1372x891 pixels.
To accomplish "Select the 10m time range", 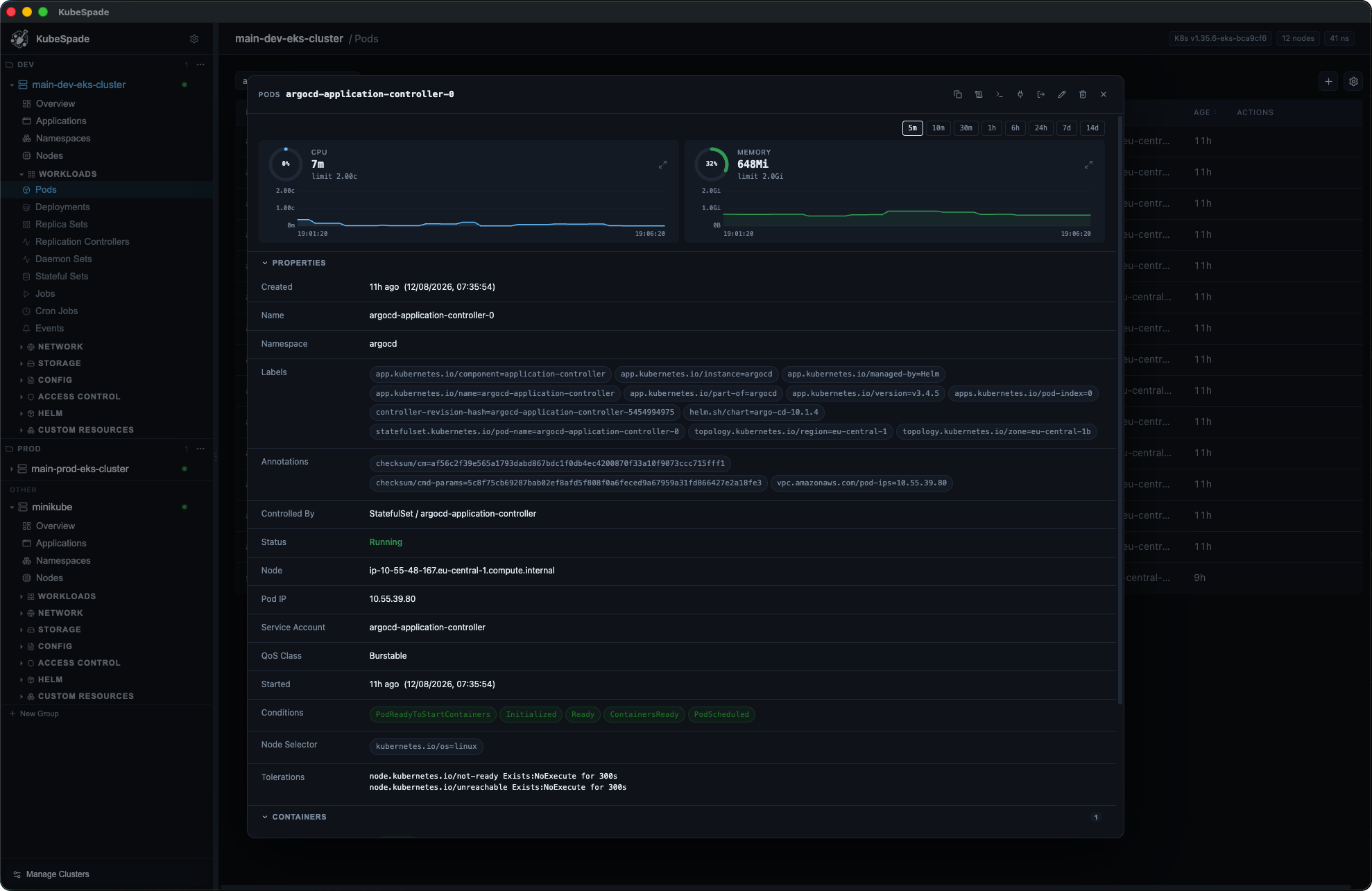I will click(938, 128).
